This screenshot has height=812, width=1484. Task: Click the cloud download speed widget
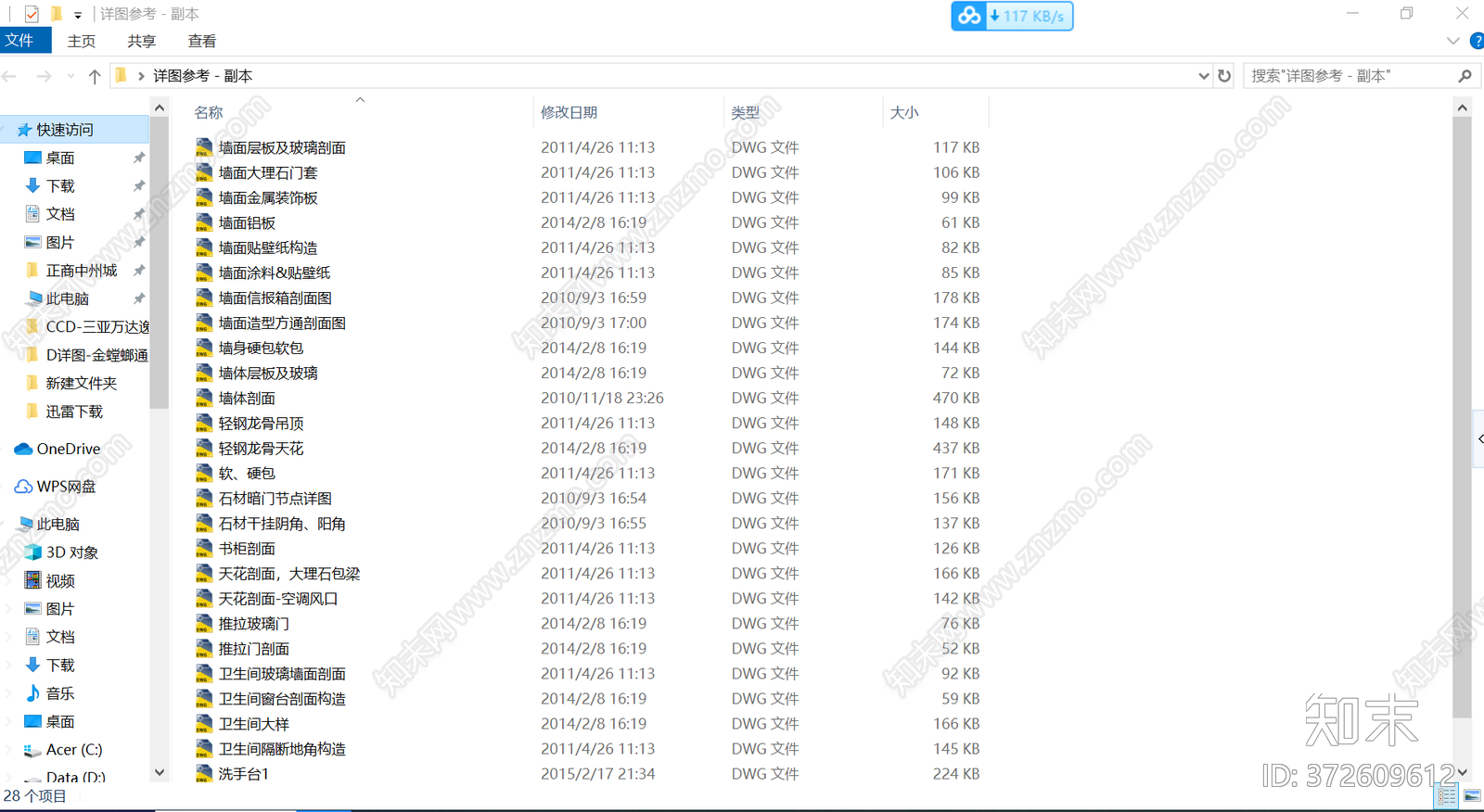point(1012,16)
